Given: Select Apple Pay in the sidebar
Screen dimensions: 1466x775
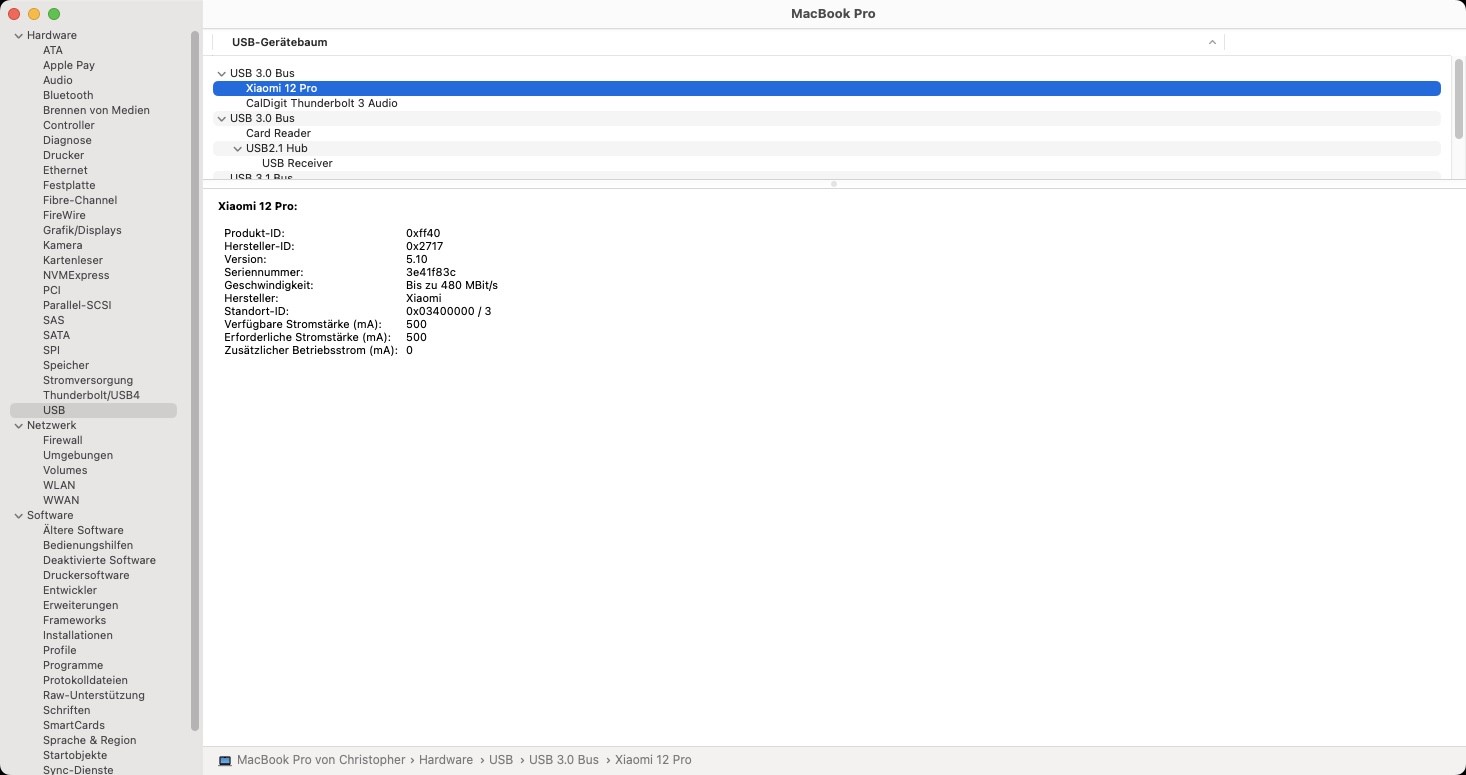Looking at the screenshot, I should tap(69, 65).
